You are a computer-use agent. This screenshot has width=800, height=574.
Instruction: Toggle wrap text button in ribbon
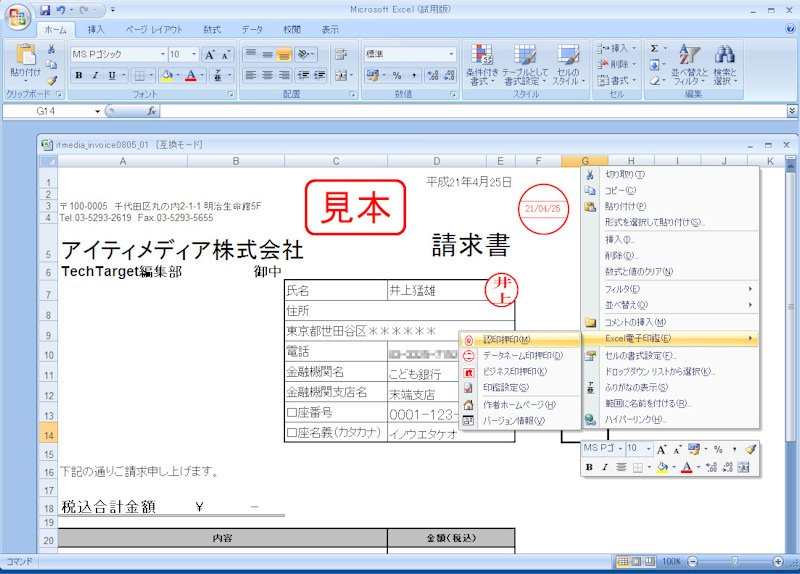tap(341, 54)
